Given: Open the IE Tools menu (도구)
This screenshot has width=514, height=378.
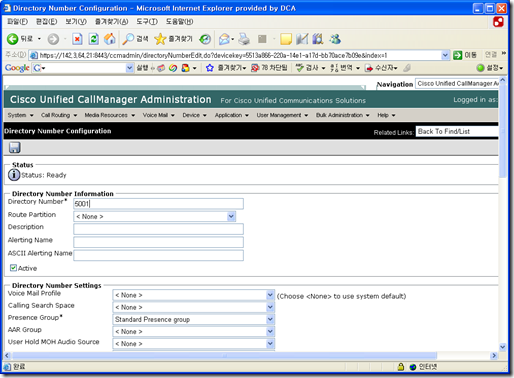Looking at the screenshot, I should [147, 22].
